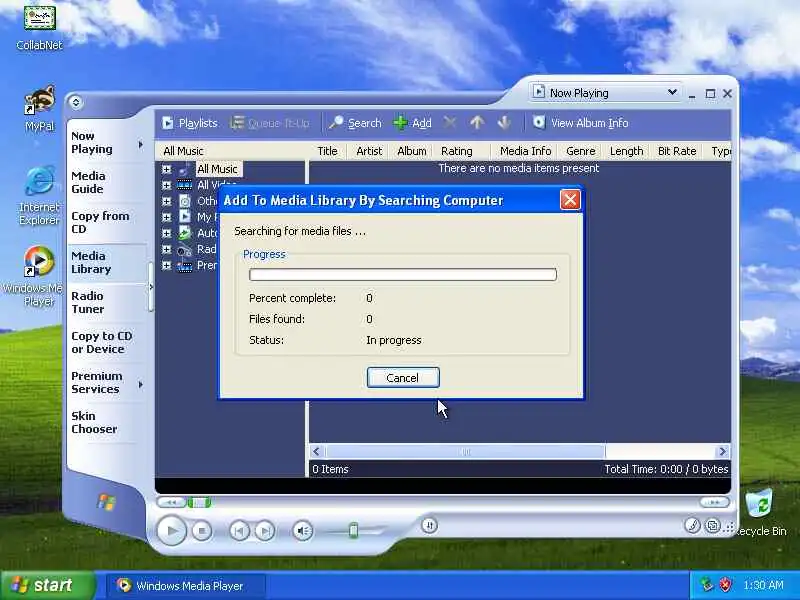The height and width of the screenshot is (600, 800).
Task: Sort by the Title column header
Action: [327, 151]
